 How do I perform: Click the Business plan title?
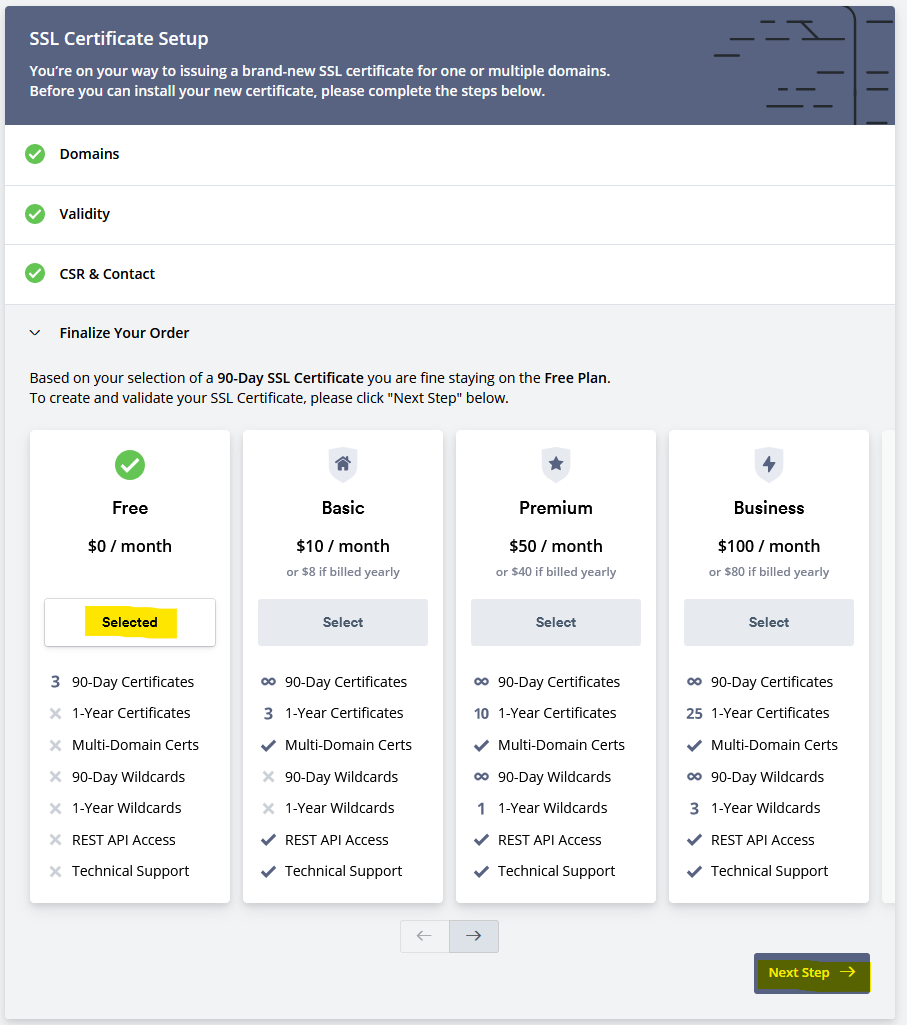pyautogui.click(x=769, y=508)
